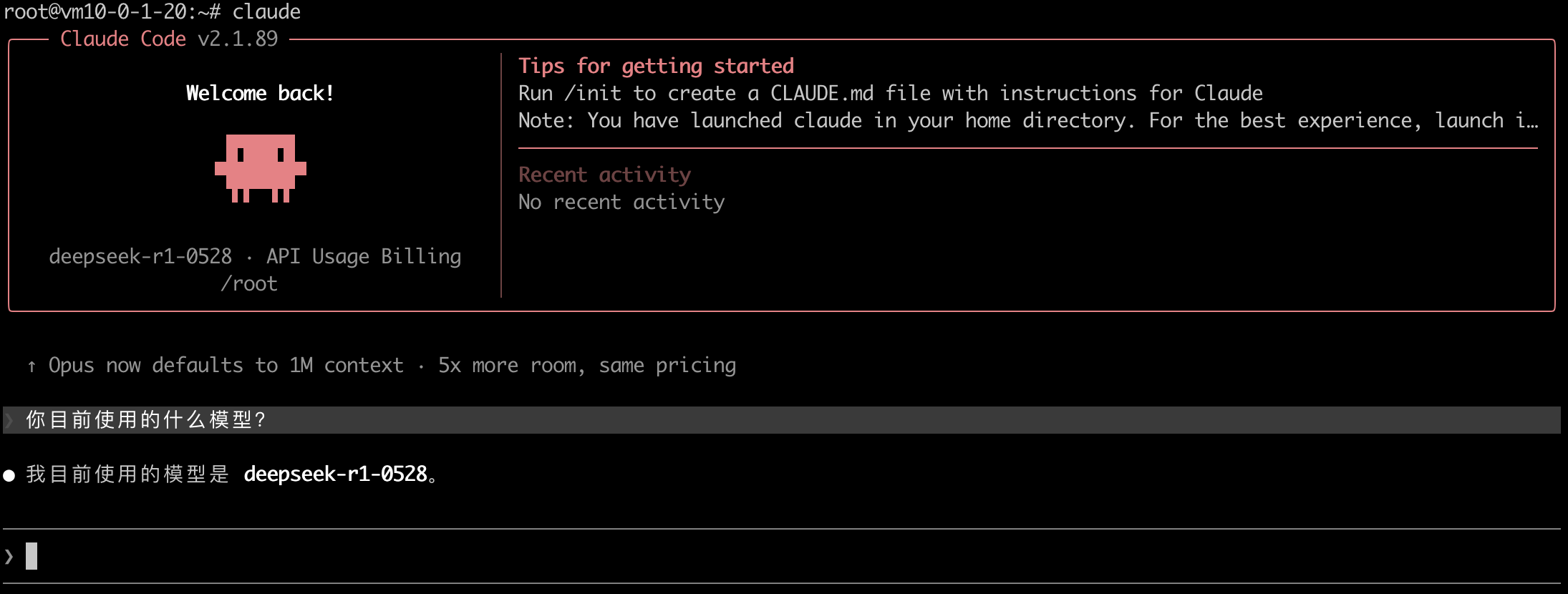Click the input prompt cursor block

click(x=32, y=556)
